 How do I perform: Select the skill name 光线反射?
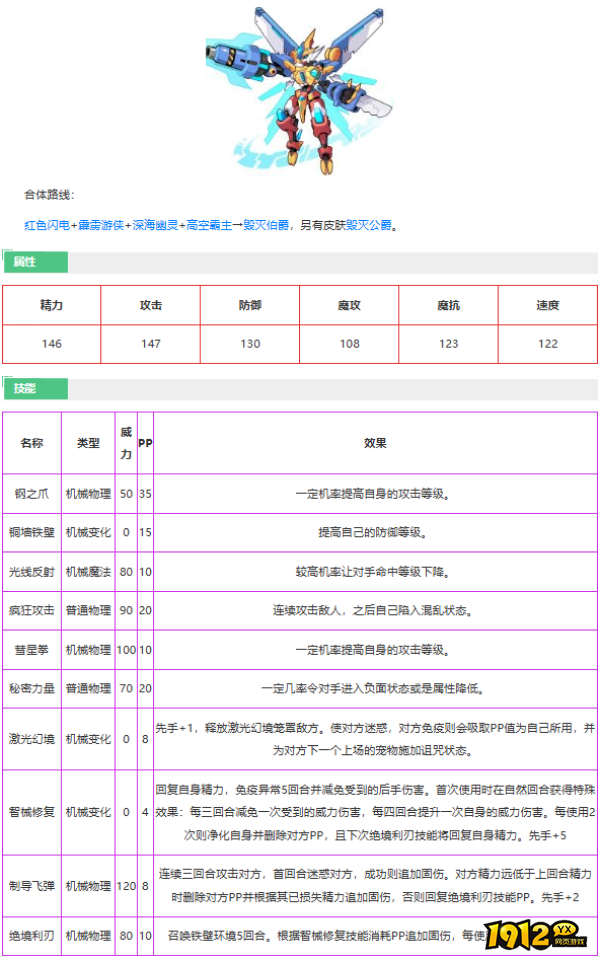32,572
